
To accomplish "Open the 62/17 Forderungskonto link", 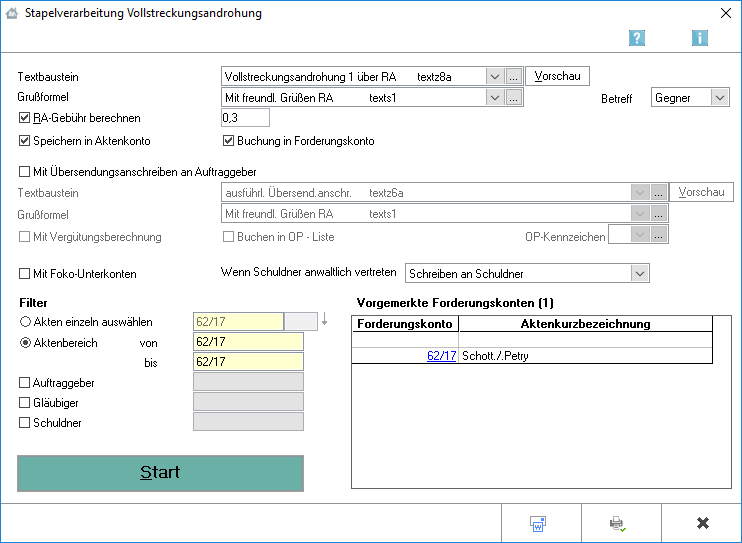I will tap(442, 356).
